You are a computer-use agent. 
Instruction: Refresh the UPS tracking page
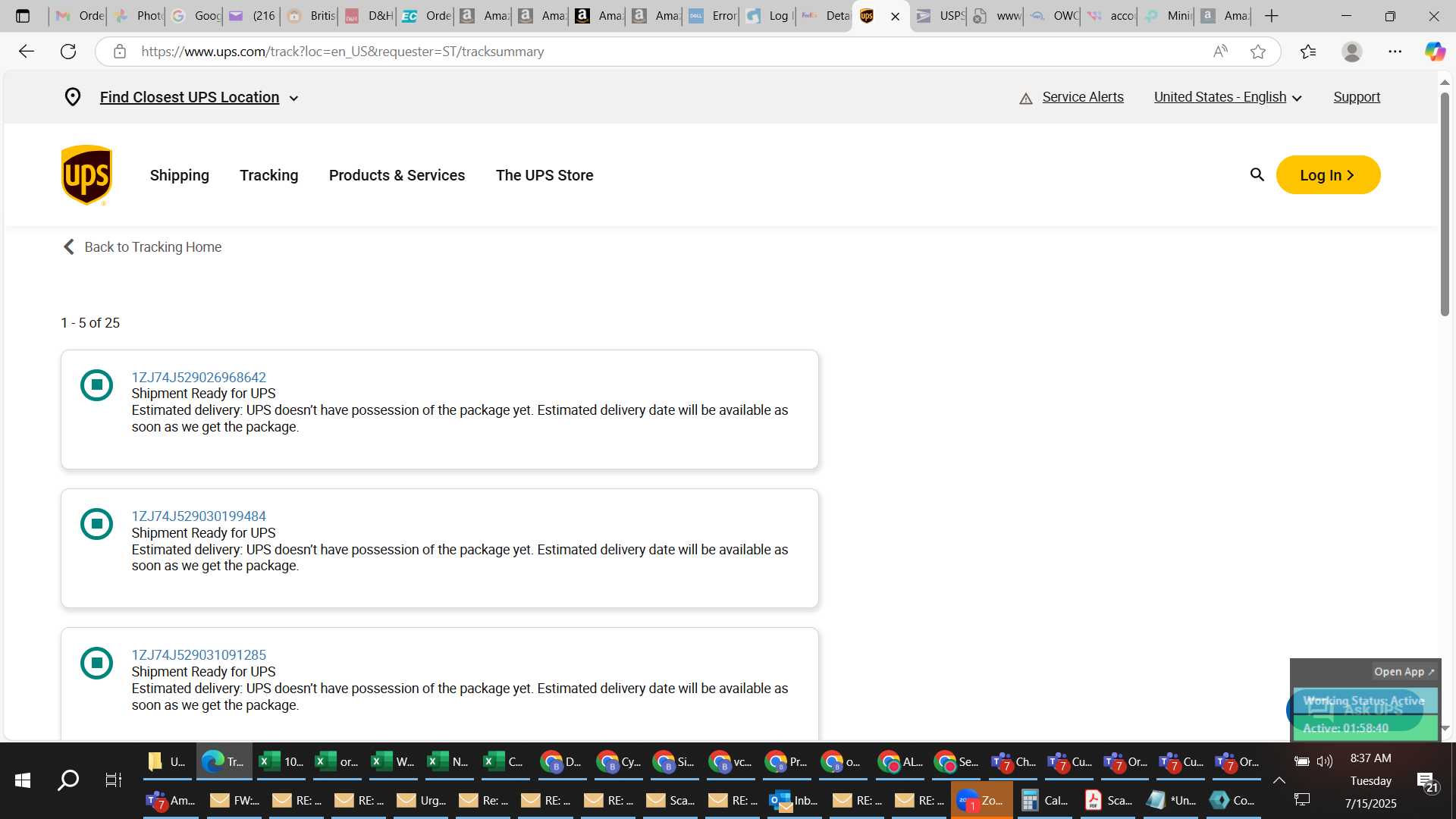[x=68, y=52]
